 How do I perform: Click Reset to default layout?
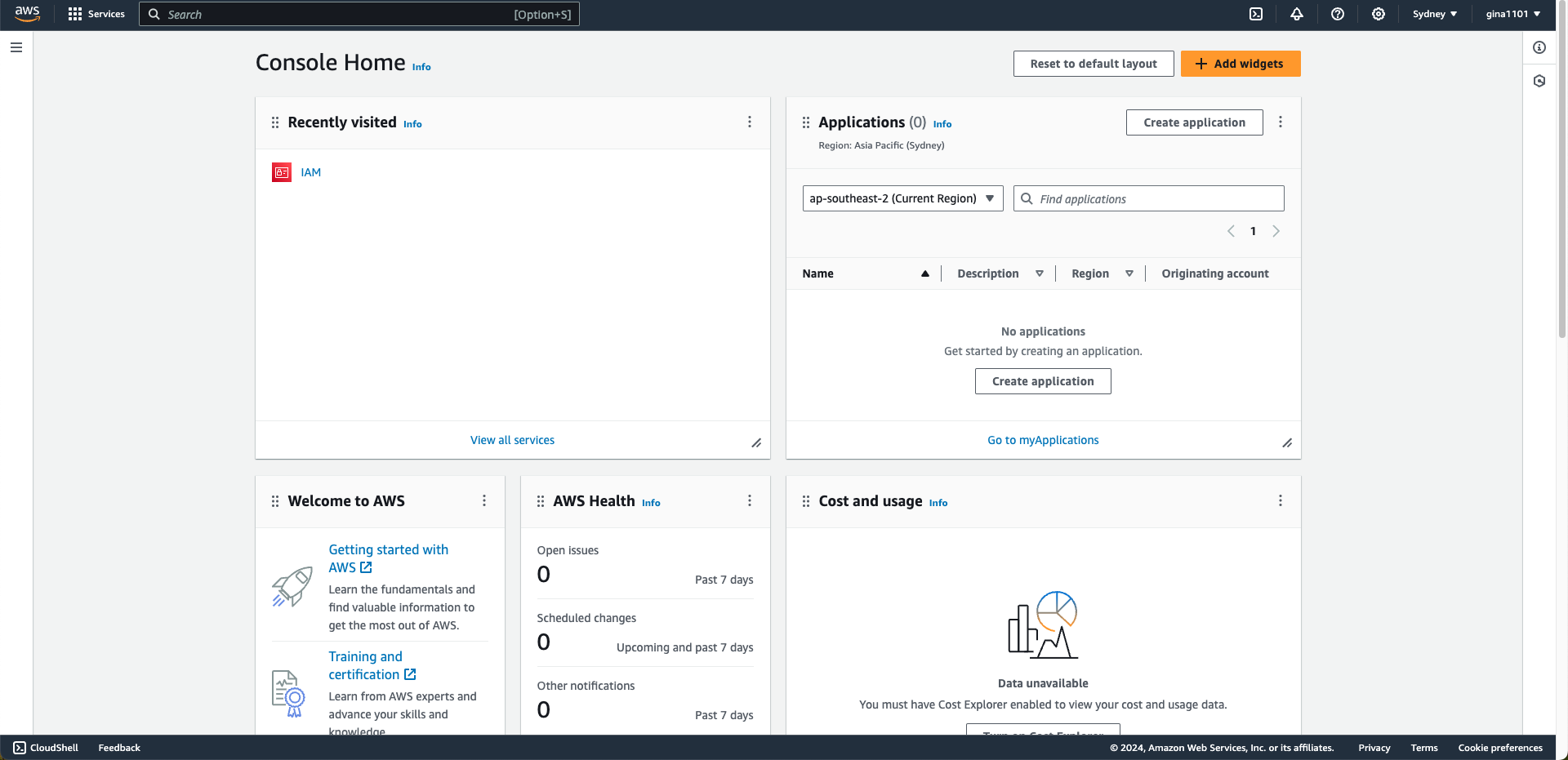(1094, 64)
